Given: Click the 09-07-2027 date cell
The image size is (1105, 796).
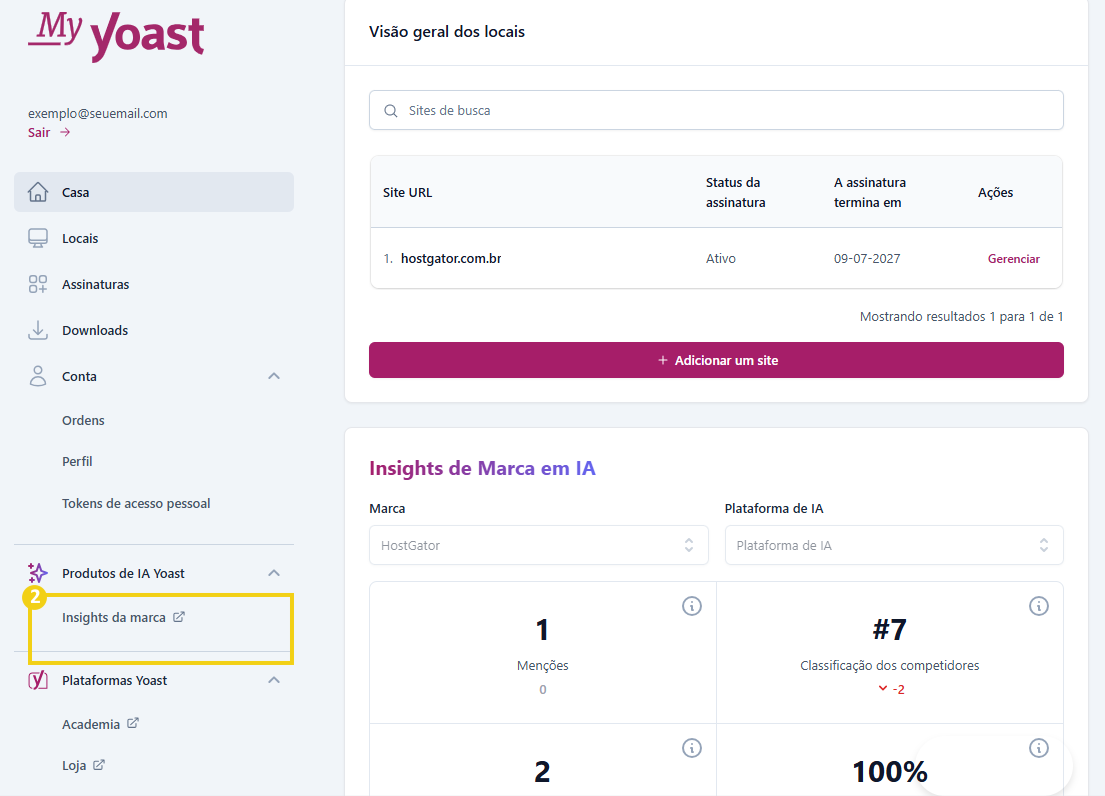Looking at the screenshot, I should click(867, 259).
